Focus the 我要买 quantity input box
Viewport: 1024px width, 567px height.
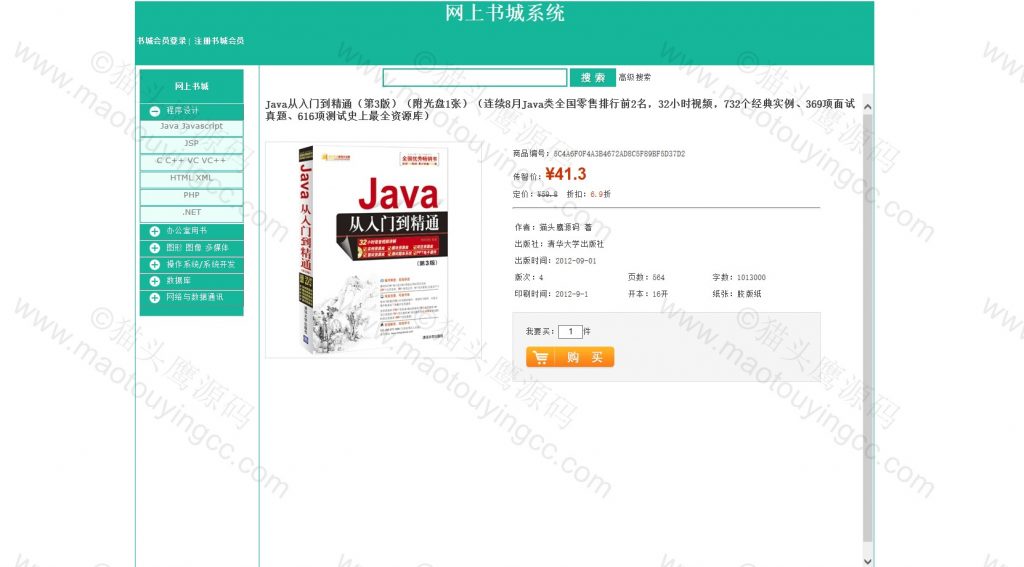[x=570, y=332]
